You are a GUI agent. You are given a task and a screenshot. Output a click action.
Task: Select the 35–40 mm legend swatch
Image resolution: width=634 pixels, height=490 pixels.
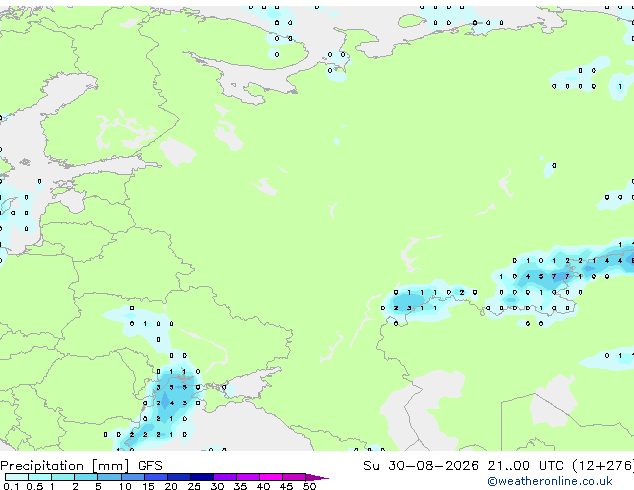pos(247,477)
